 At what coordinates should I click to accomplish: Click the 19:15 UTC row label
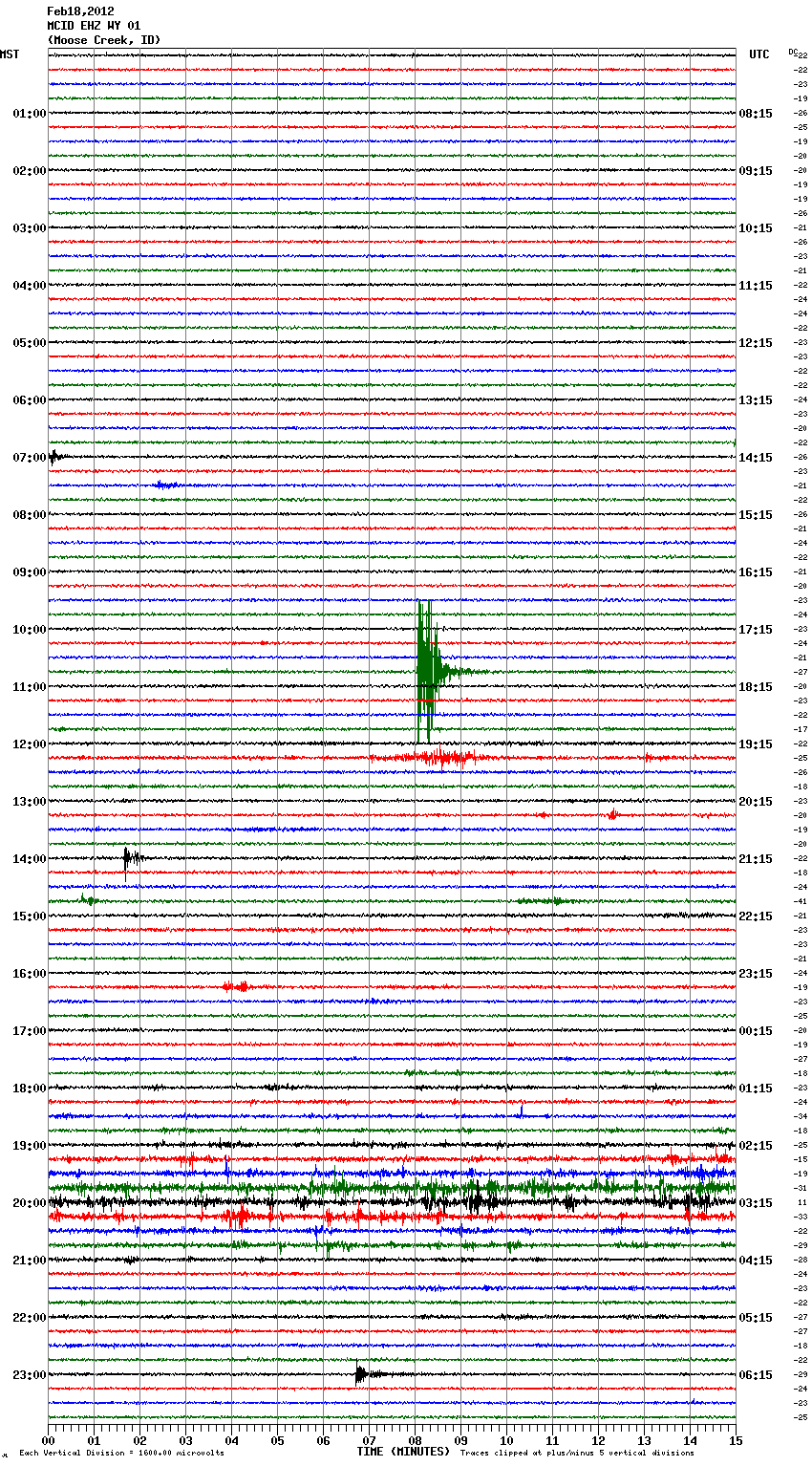pyautogui.click(x=756, y=744)
